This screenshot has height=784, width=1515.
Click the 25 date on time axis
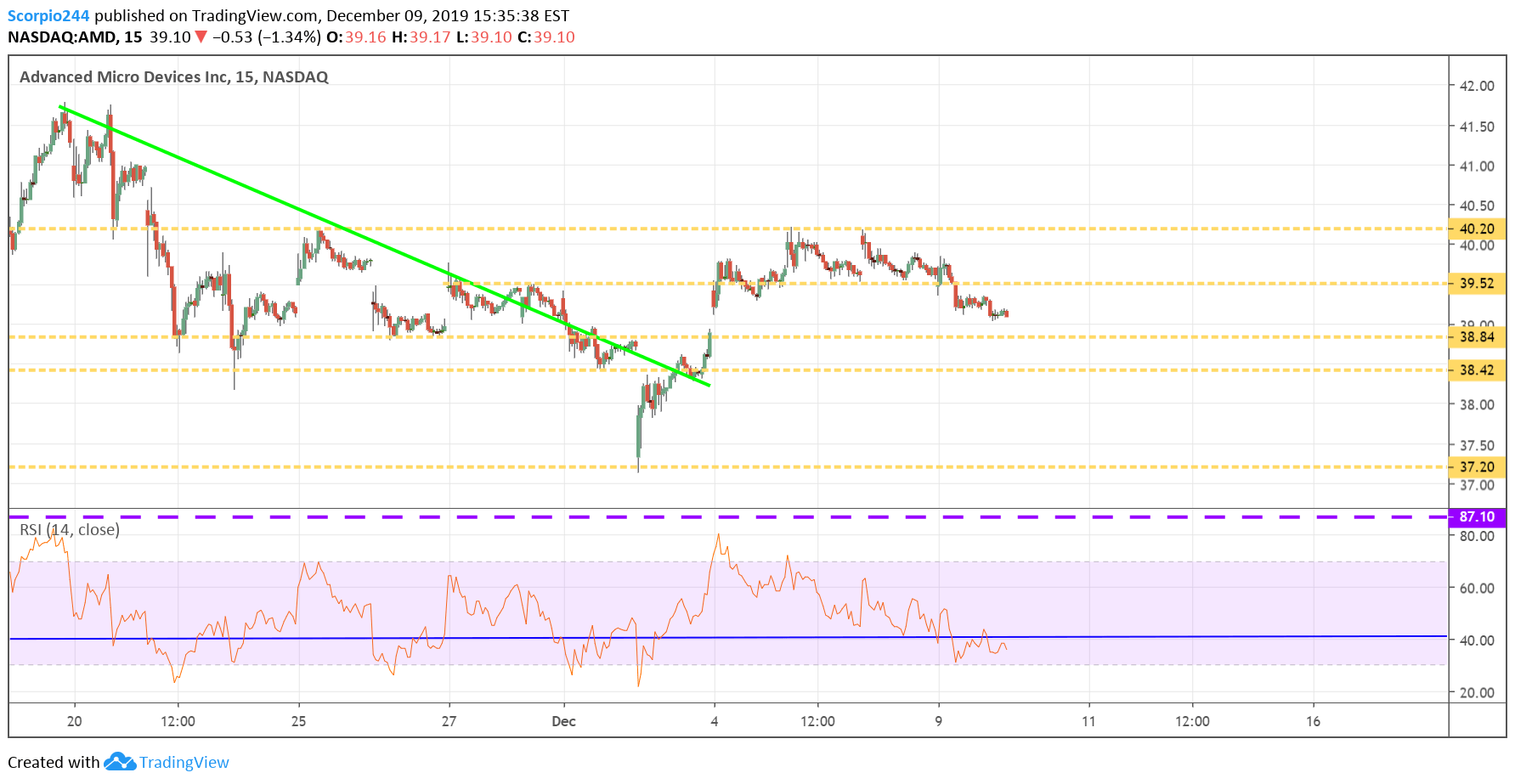[298, 721]
